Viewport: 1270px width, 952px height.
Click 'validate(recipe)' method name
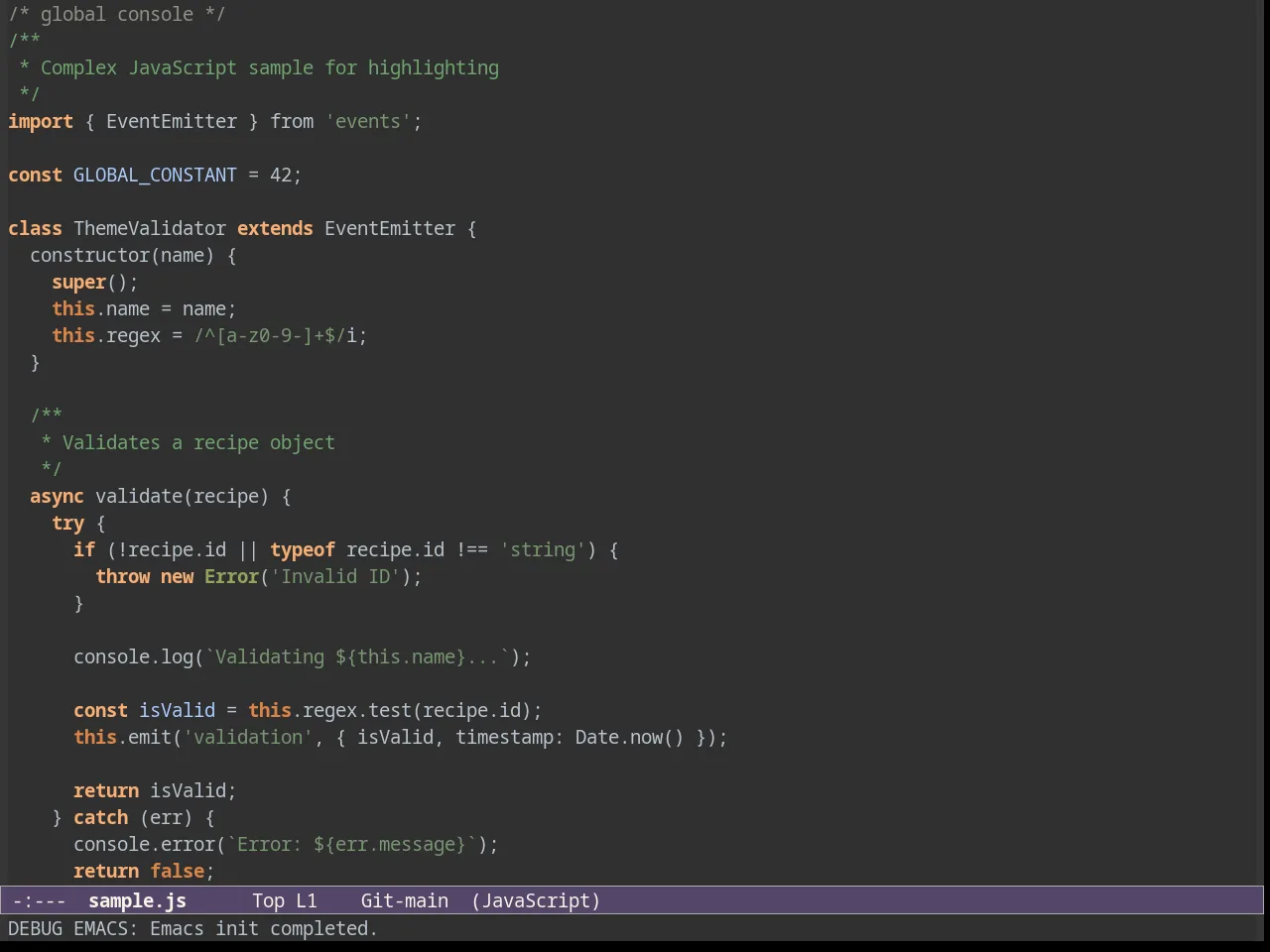(182, 496)
